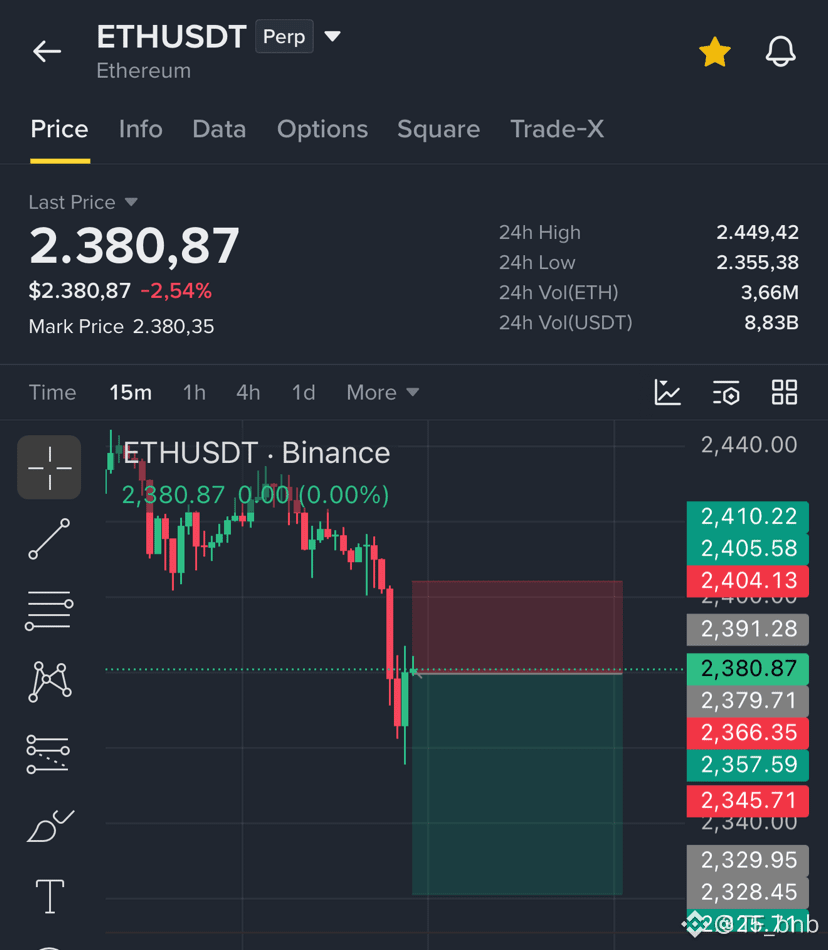
Task: Click the 2,329.95 gray price label
Action: point(748,860)
